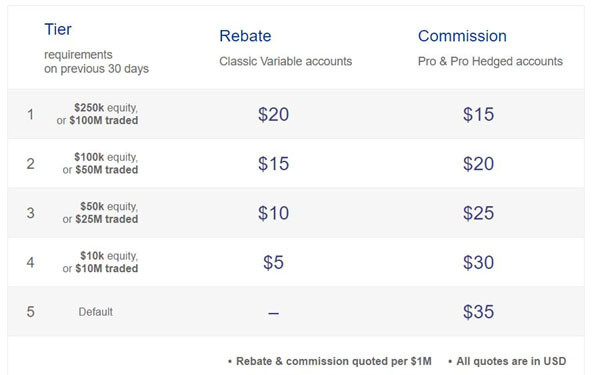Screen dimensions: 594x375
Task: Click the Tier column heading
Action: point(58,29)
